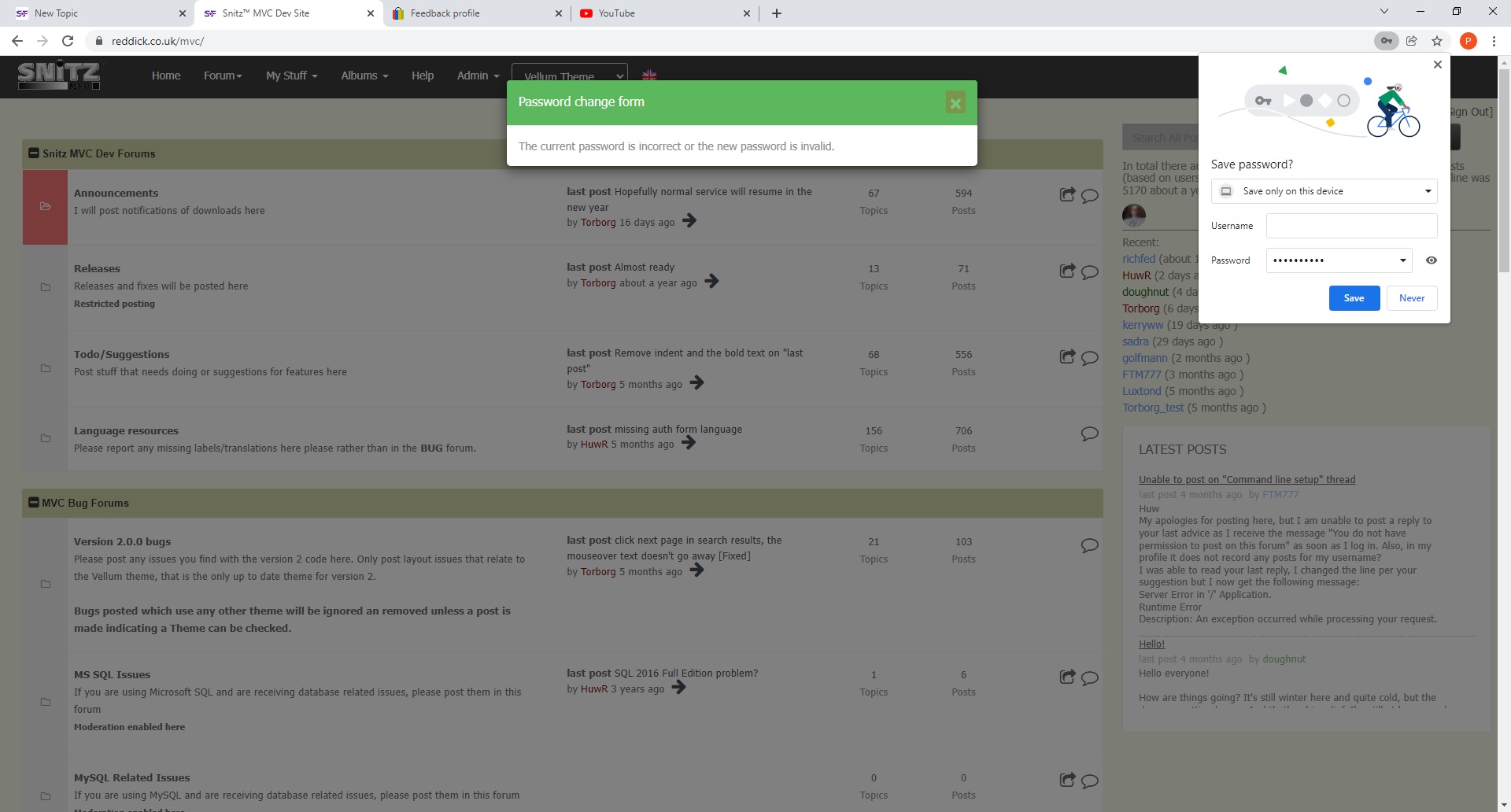Expand the saved password suggestions dropdown arrow
Image resolution: width=1511 pixels, height=812 pixels.
[x=1402, y=260]
